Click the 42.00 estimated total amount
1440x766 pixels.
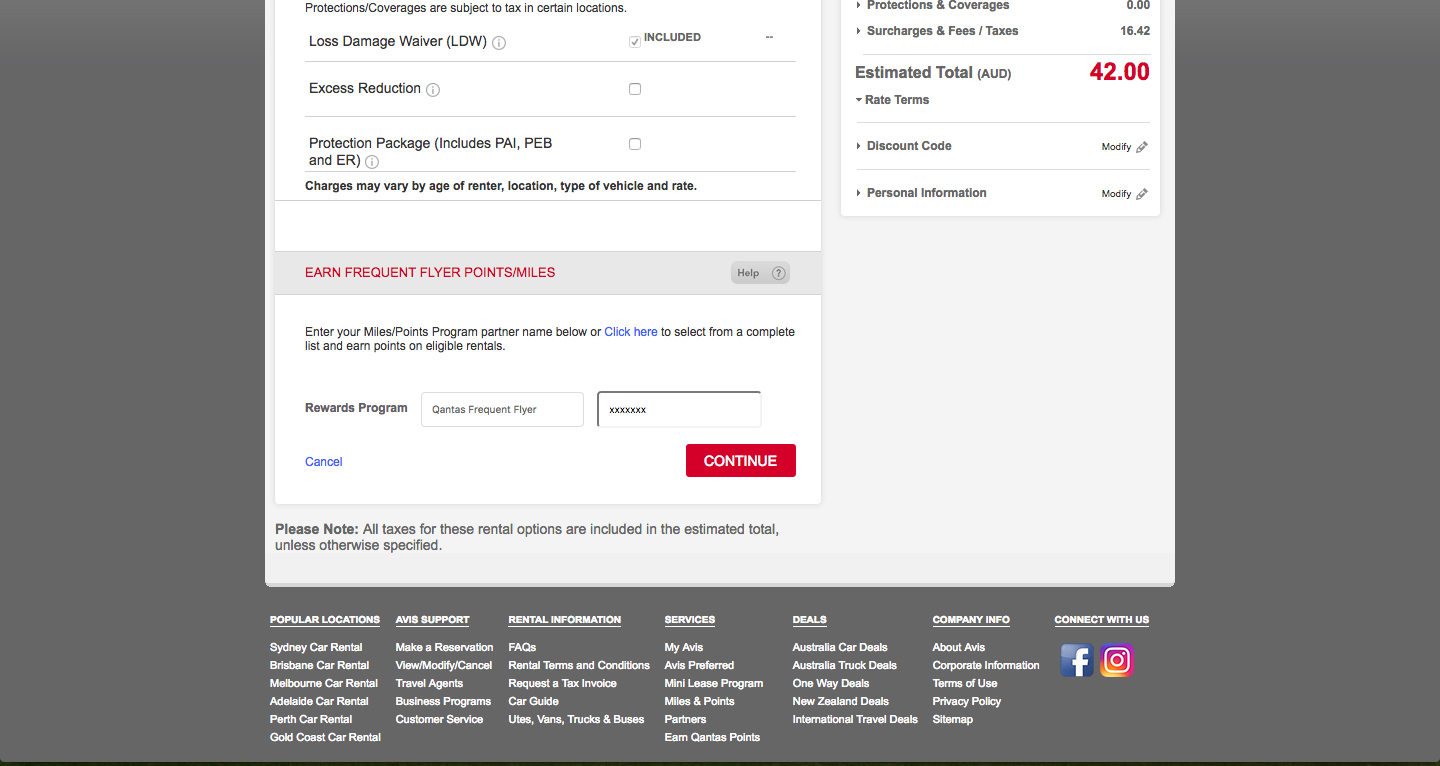pos(1120,72)
